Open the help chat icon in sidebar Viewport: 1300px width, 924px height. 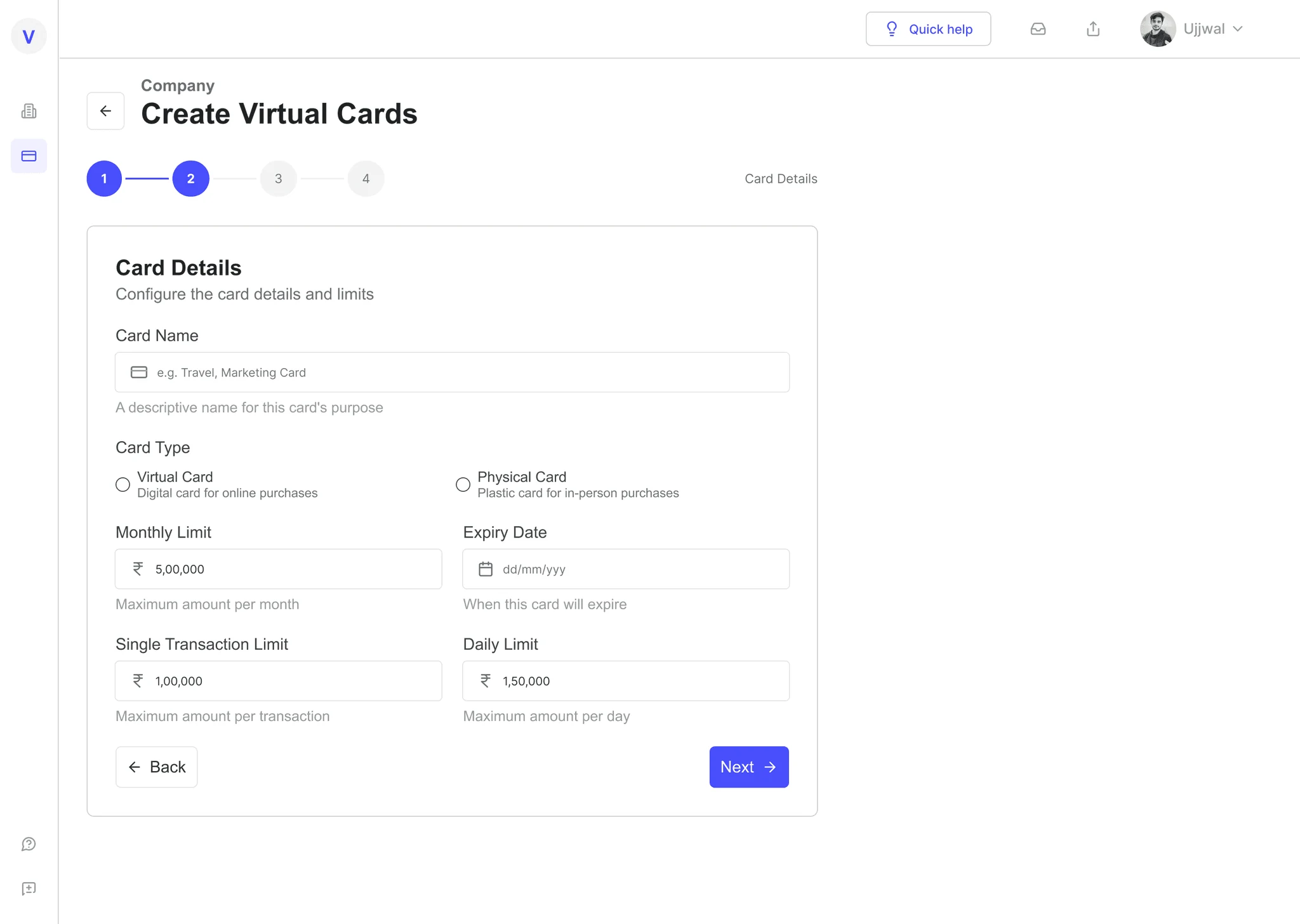(x=29, y=844)
